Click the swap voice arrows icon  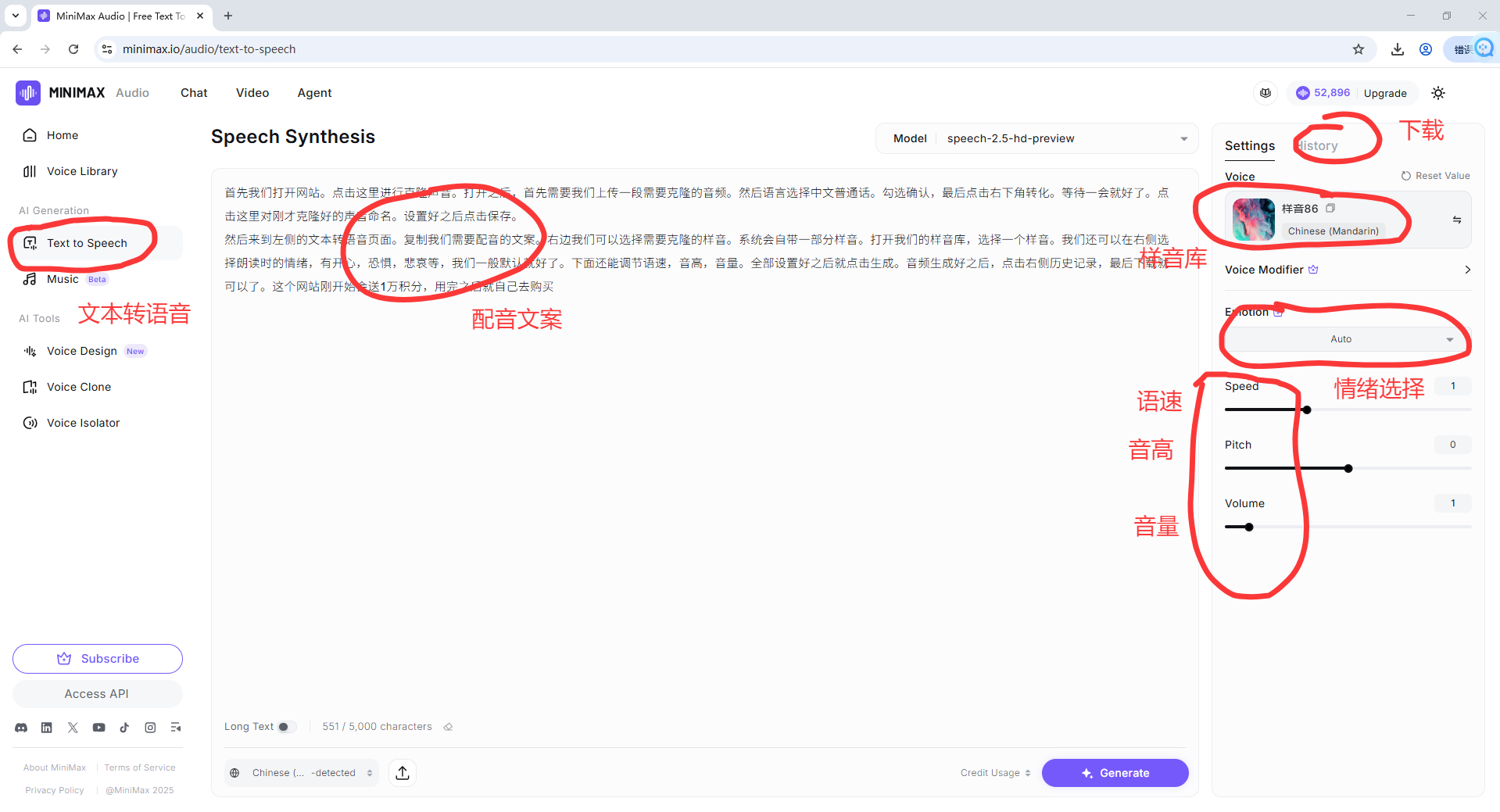tap(1457, 220)
